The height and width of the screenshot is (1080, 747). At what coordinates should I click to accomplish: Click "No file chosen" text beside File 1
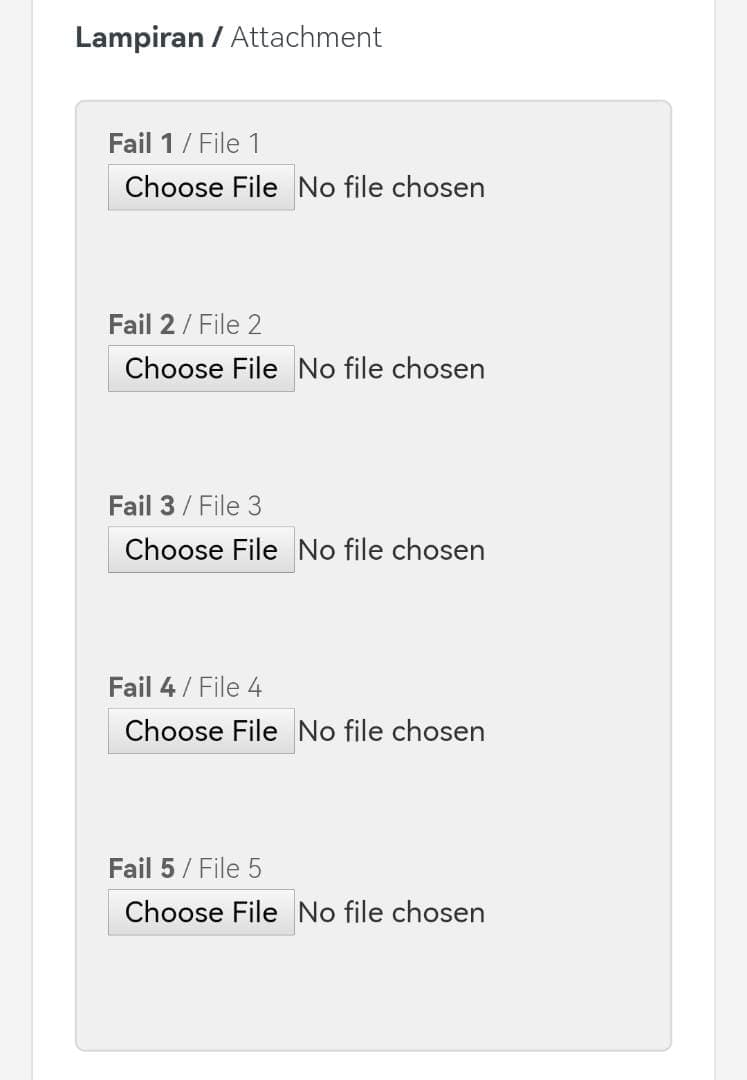(x=391, y=188)
